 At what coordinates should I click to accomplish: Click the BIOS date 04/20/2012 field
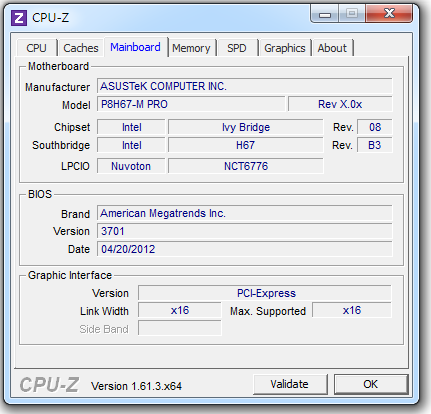(x=245, y=249)
